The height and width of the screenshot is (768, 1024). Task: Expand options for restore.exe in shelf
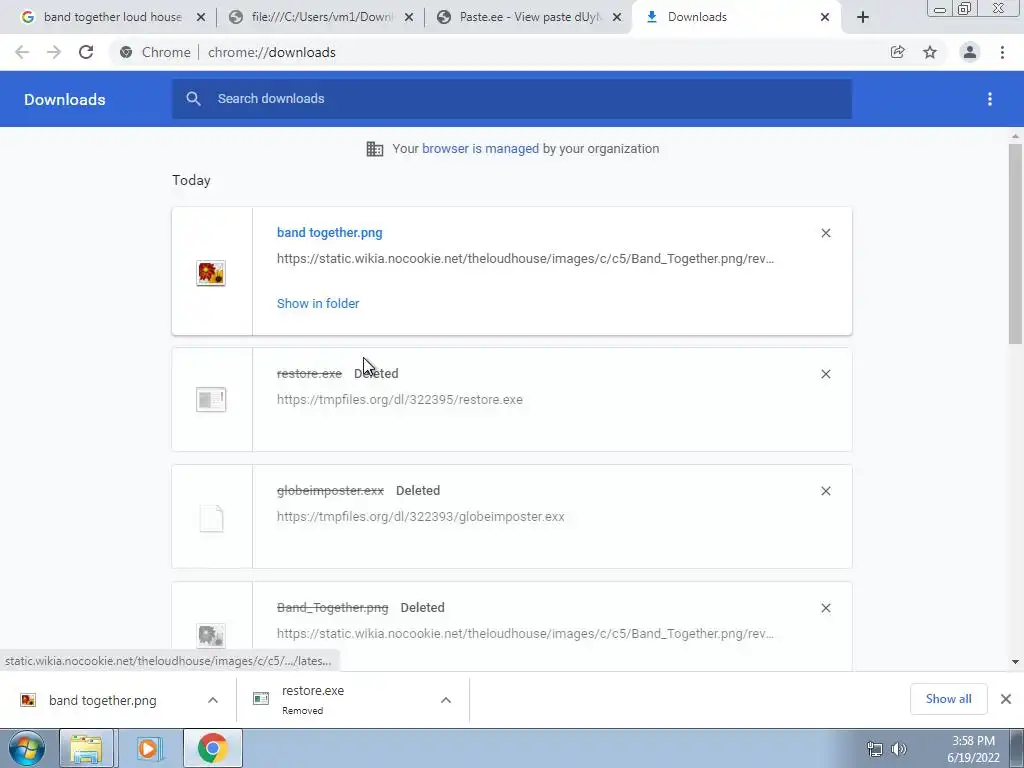pos(446,700)
